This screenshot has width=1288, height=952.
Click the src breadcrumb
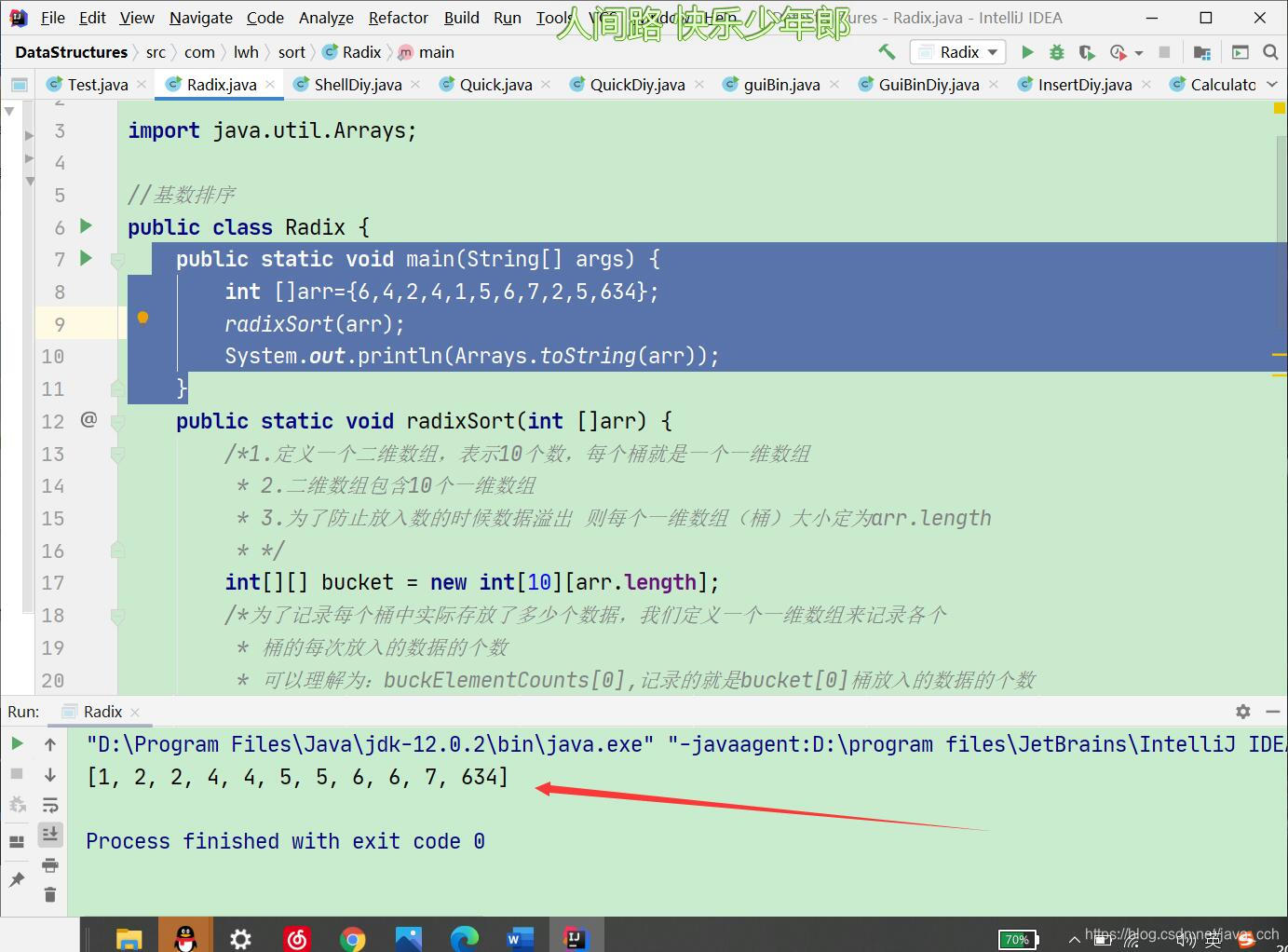coord(156,52)
